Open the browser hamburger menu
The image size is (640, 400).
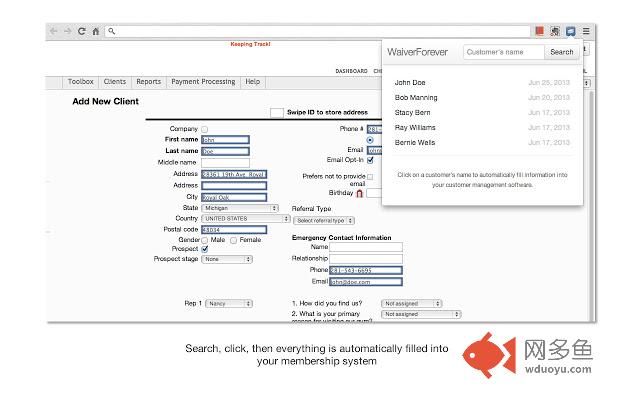[x=586, y=31]
